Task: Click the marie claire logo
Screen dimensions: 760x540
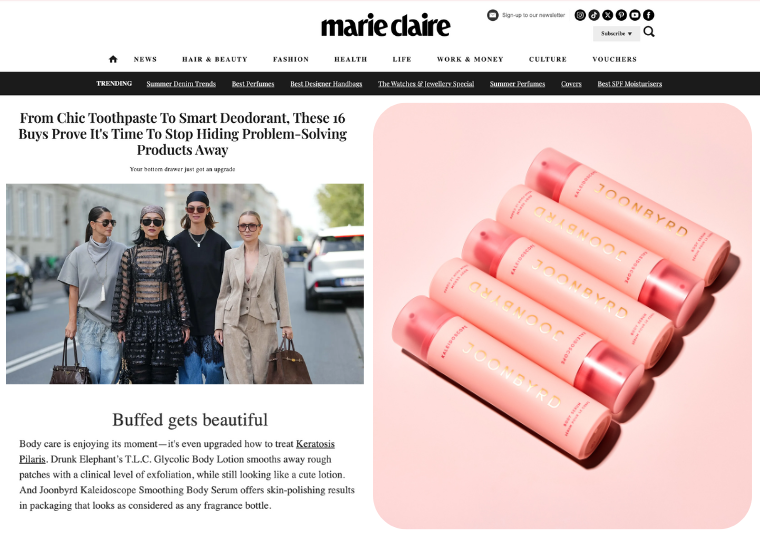Action: pyautogui.click(x=386, y=26)
